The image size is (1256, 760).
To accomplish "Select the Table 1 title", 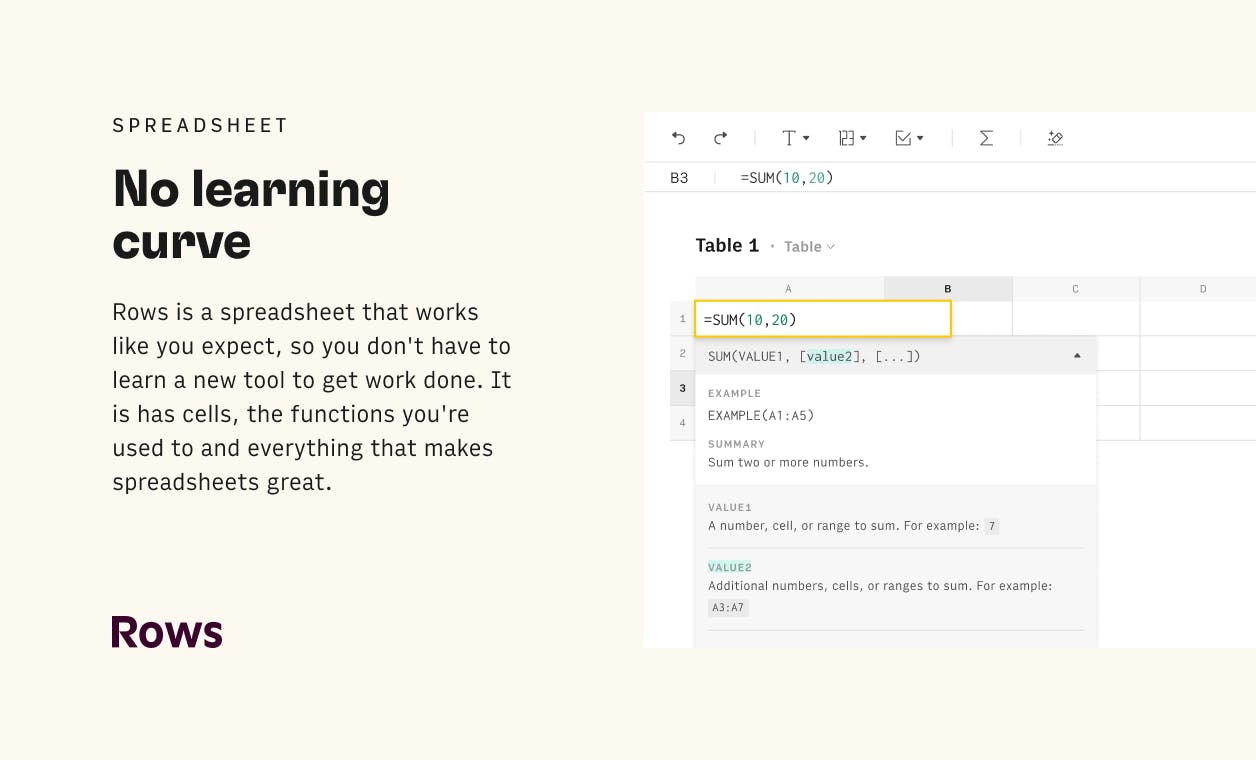I will click(x=727, y=246).
